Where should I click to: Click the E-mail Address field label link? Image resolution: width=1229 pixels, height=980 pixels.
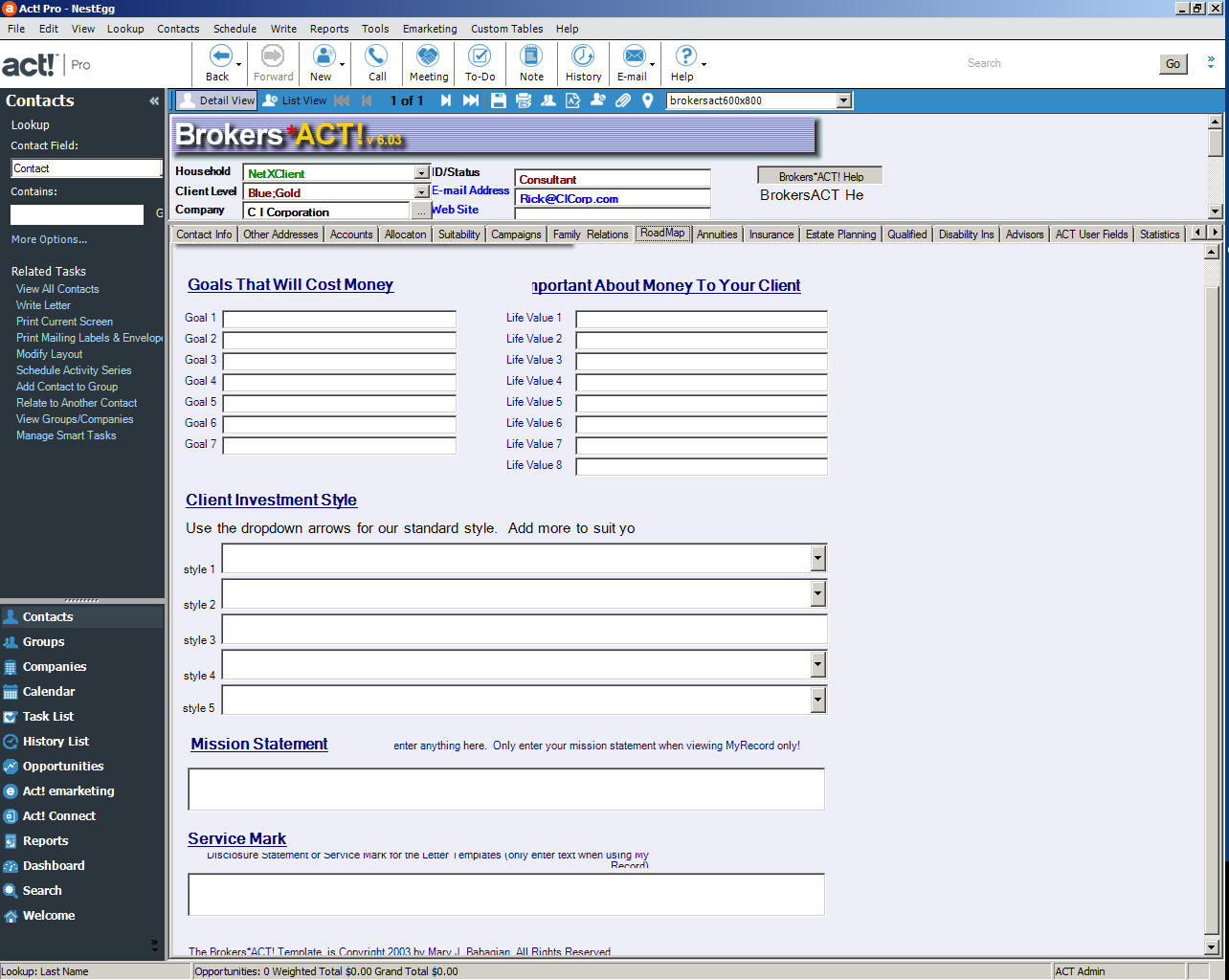tap(470, 190)
